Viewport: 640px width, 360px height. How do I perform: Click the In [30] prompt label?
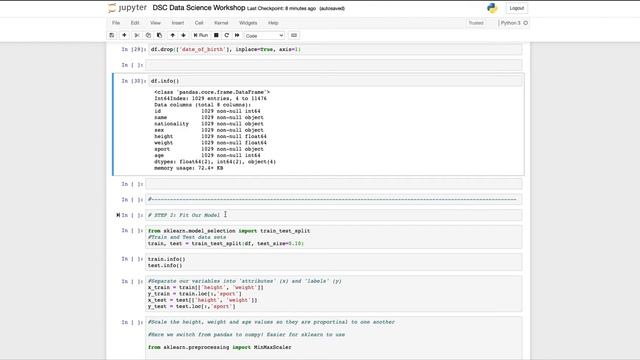point(133,81)
